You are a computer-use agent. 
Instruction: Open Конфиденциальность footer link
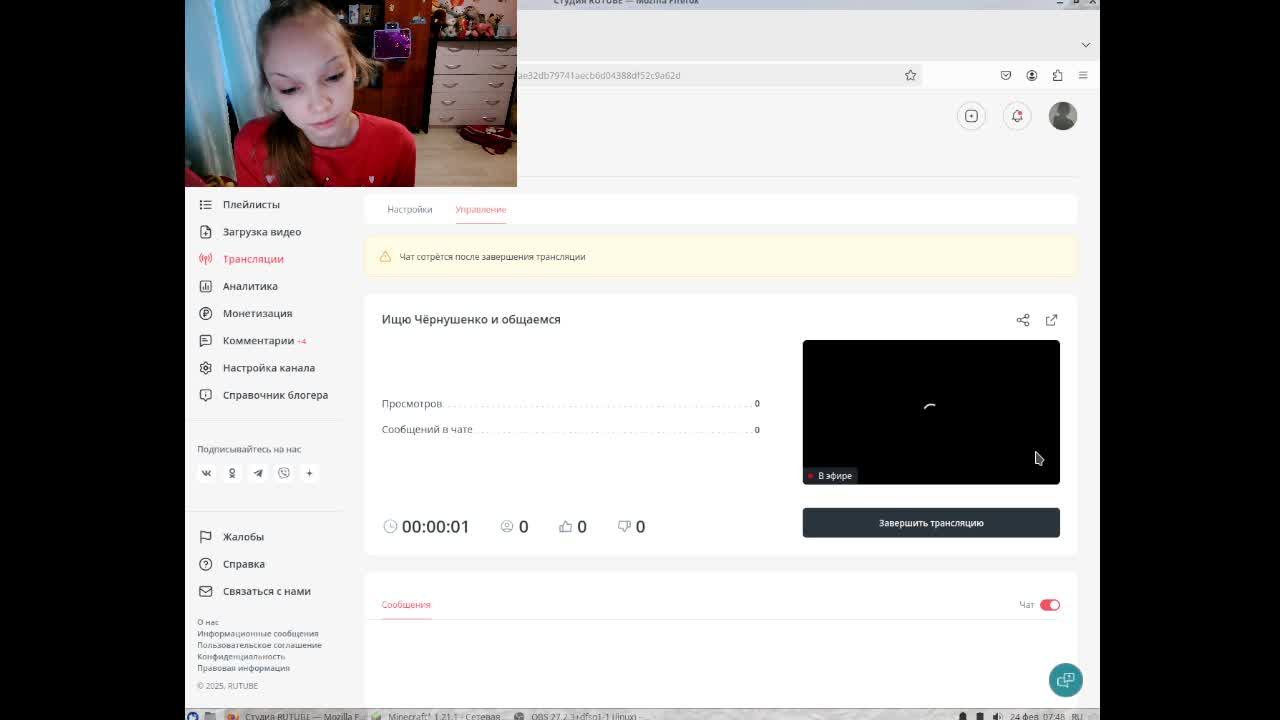(x=241, y=657)
